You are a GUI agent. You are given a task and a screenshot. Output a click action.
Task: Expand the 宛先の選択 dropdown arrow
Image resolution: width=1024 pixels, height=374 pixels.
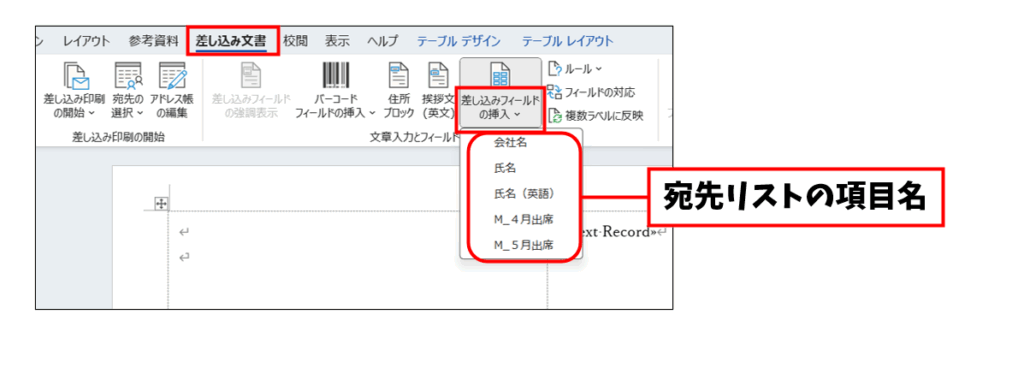click(x=140, y=113)
